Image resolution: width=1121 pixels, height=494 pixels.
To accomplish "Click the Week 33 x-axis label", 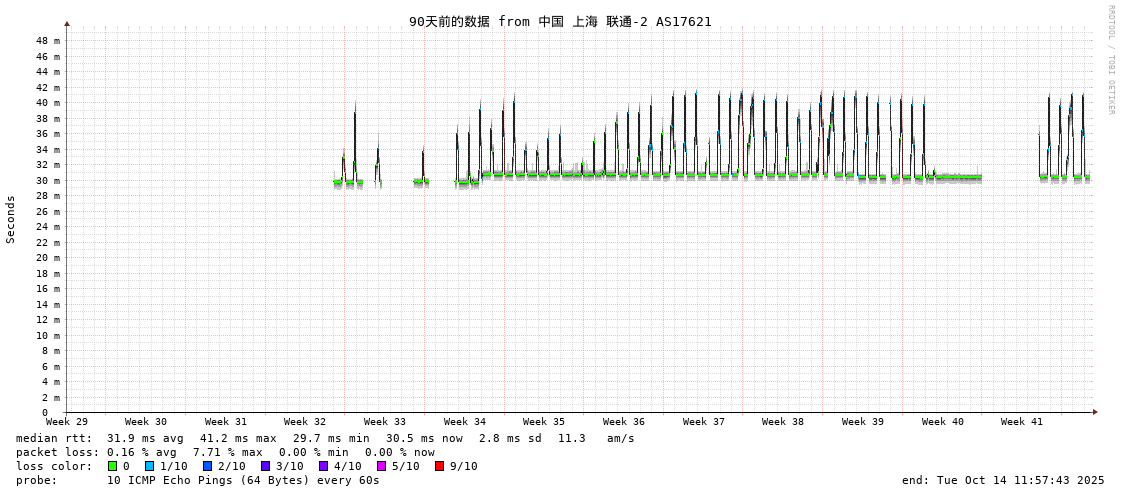I will 385,422.
